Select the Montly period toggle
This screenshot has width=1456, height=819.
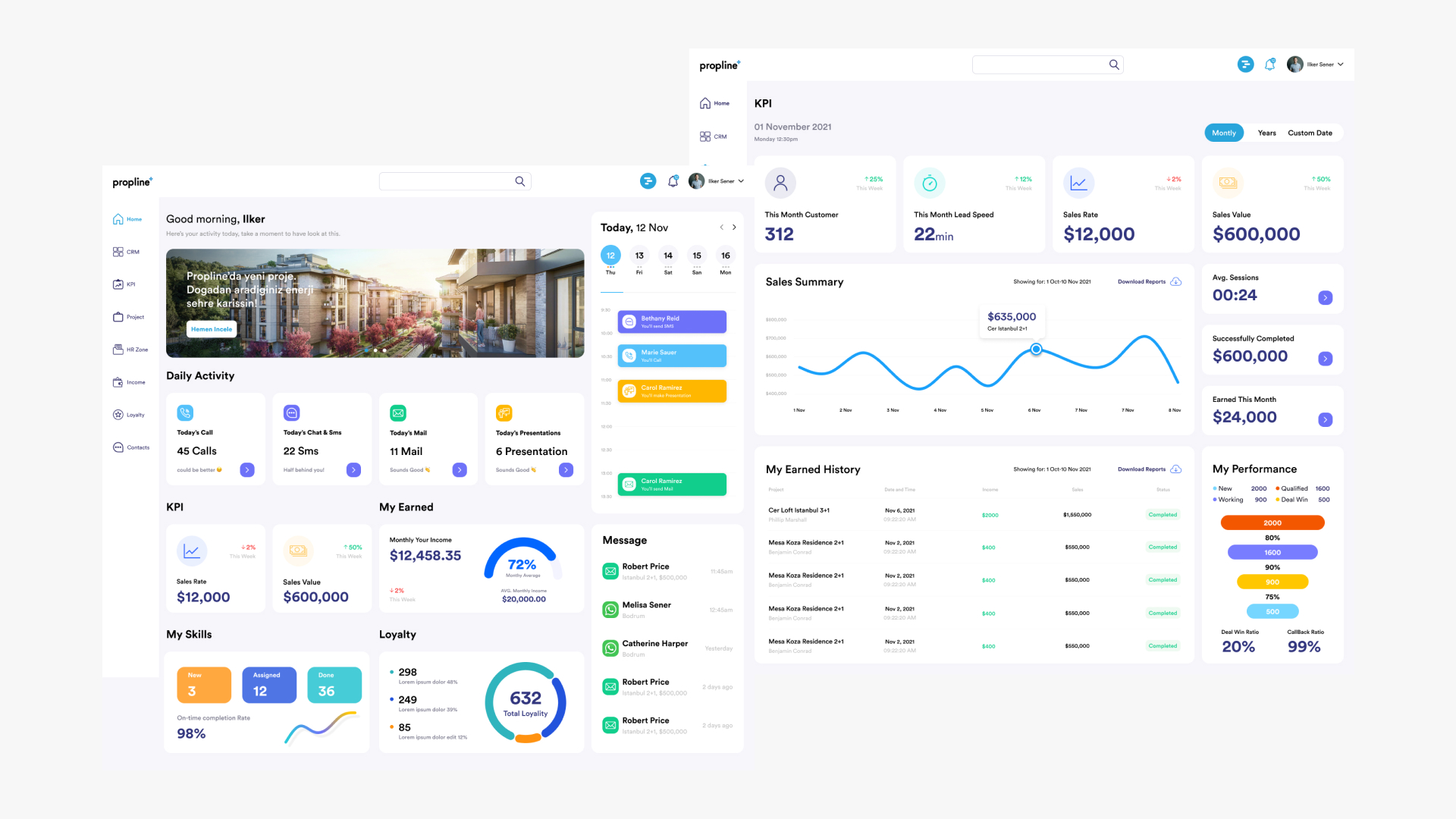point(1224,133)
